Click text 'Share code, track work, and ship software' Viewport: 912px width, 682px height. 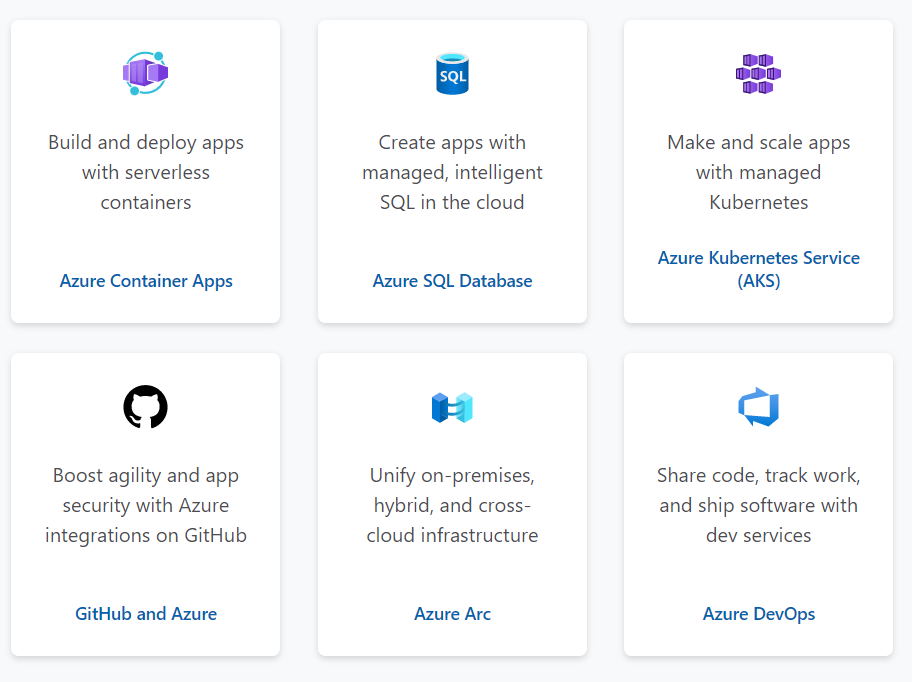[758, 490]
